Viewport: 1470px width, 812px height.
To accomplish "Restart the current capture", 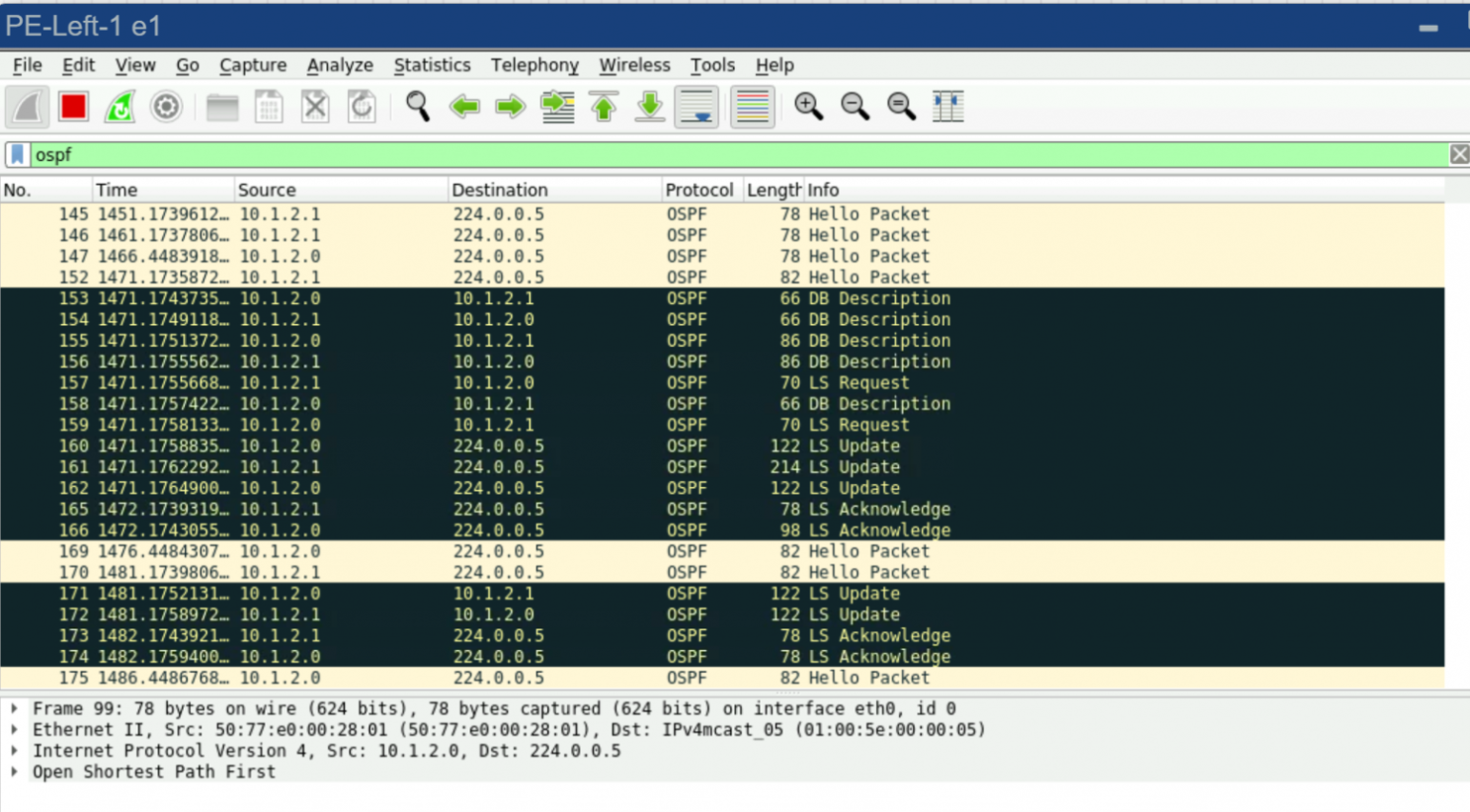I will point(120,107).
